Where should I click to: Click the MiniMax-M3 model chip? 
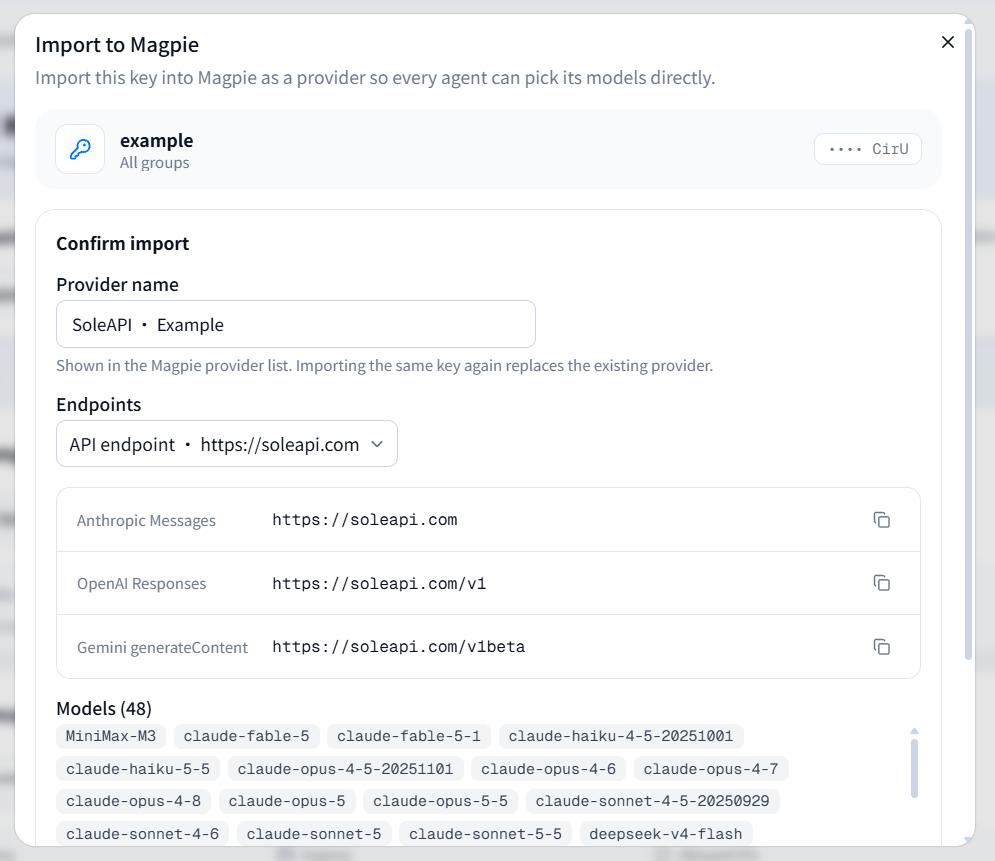coord(111,736)
